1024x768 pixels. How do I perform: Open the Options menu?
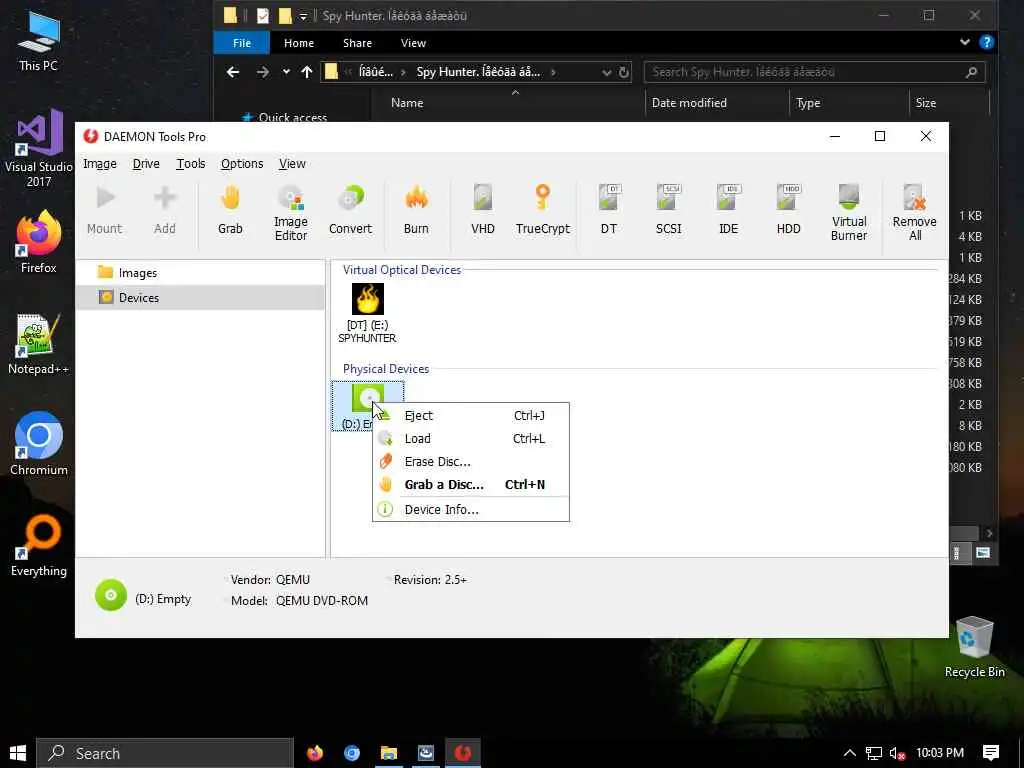coord(242,164)
